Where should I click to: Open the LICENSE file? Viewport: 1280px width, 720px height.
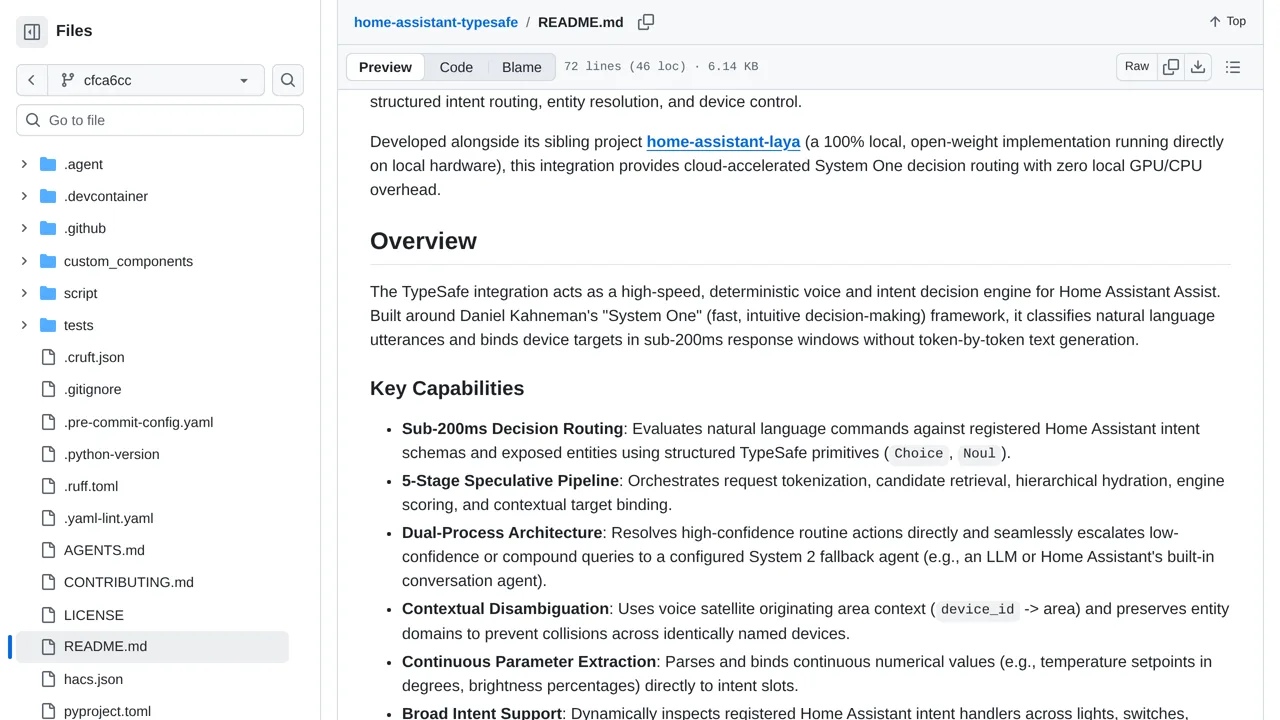click(x=94, y=615)
